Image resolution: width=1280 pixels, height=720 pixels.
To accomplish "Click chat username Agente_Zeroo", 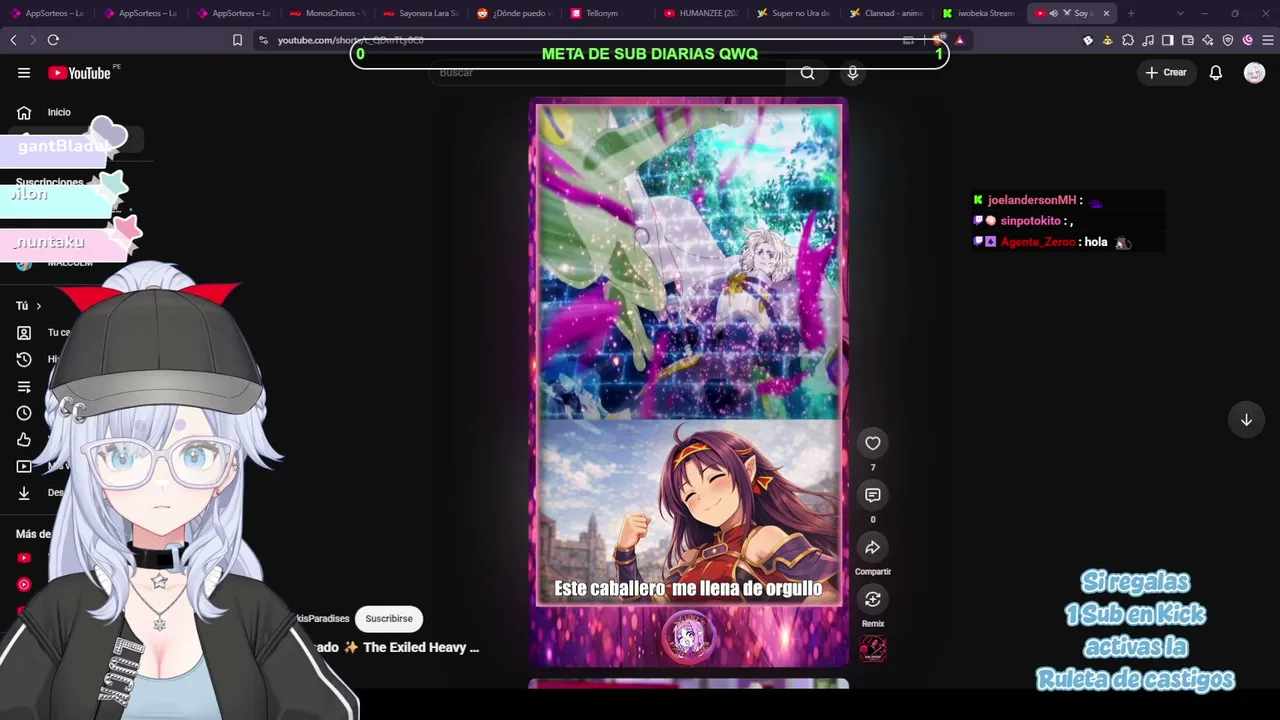I will (x=1038, y=242).
